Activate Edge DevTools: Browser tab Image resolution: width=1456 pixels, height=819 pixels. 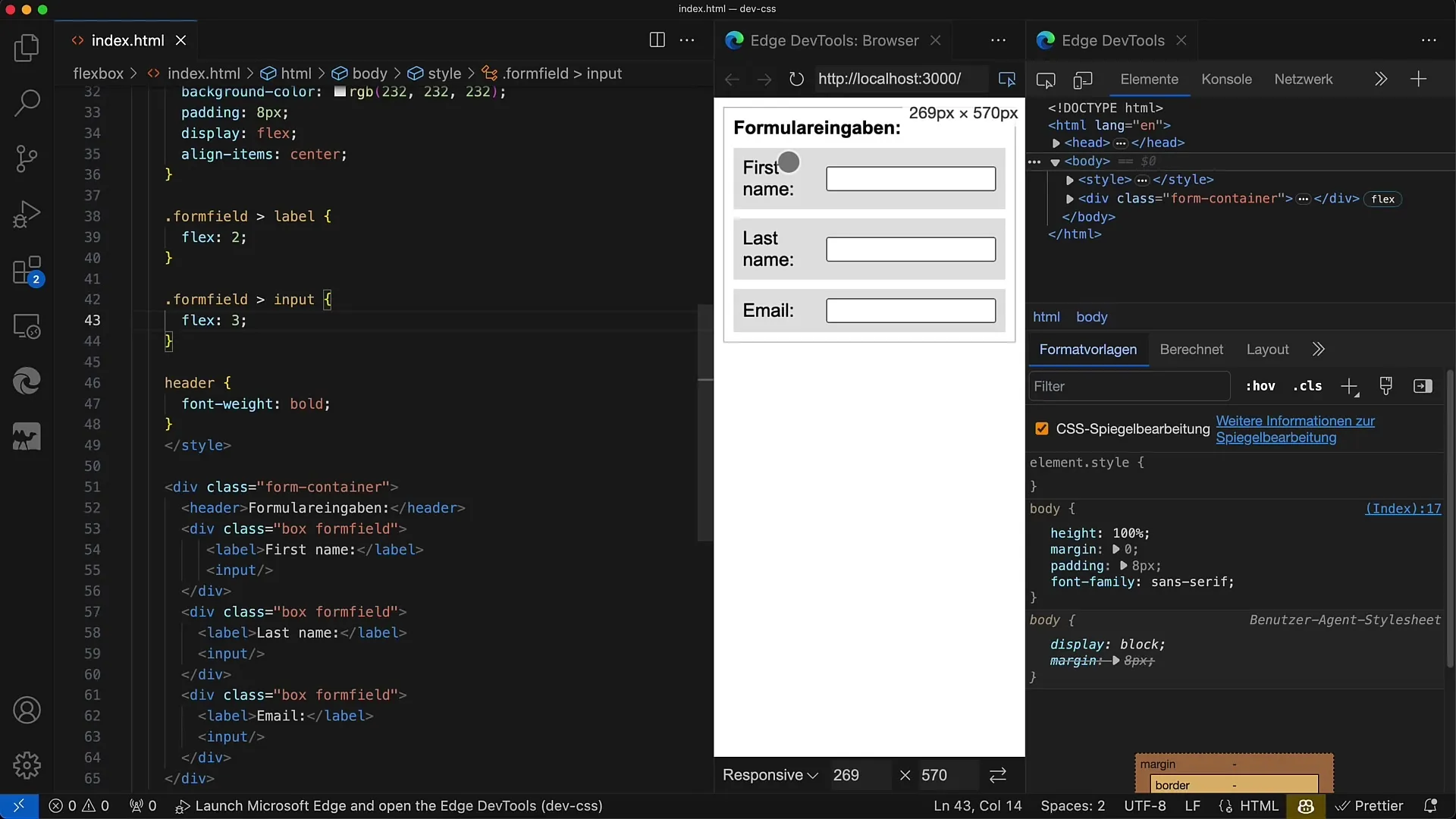(x=833, y=40)
